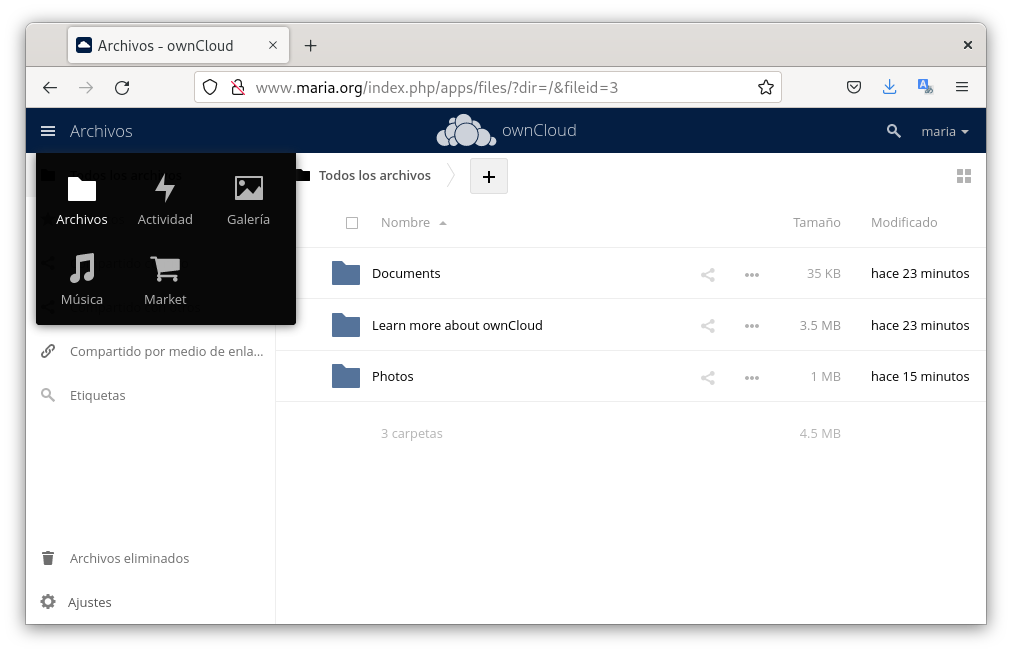Viewport: 1012px width, 653px height.
Task: Go to Archivos eliminados in sidebar
Action: 129,558
